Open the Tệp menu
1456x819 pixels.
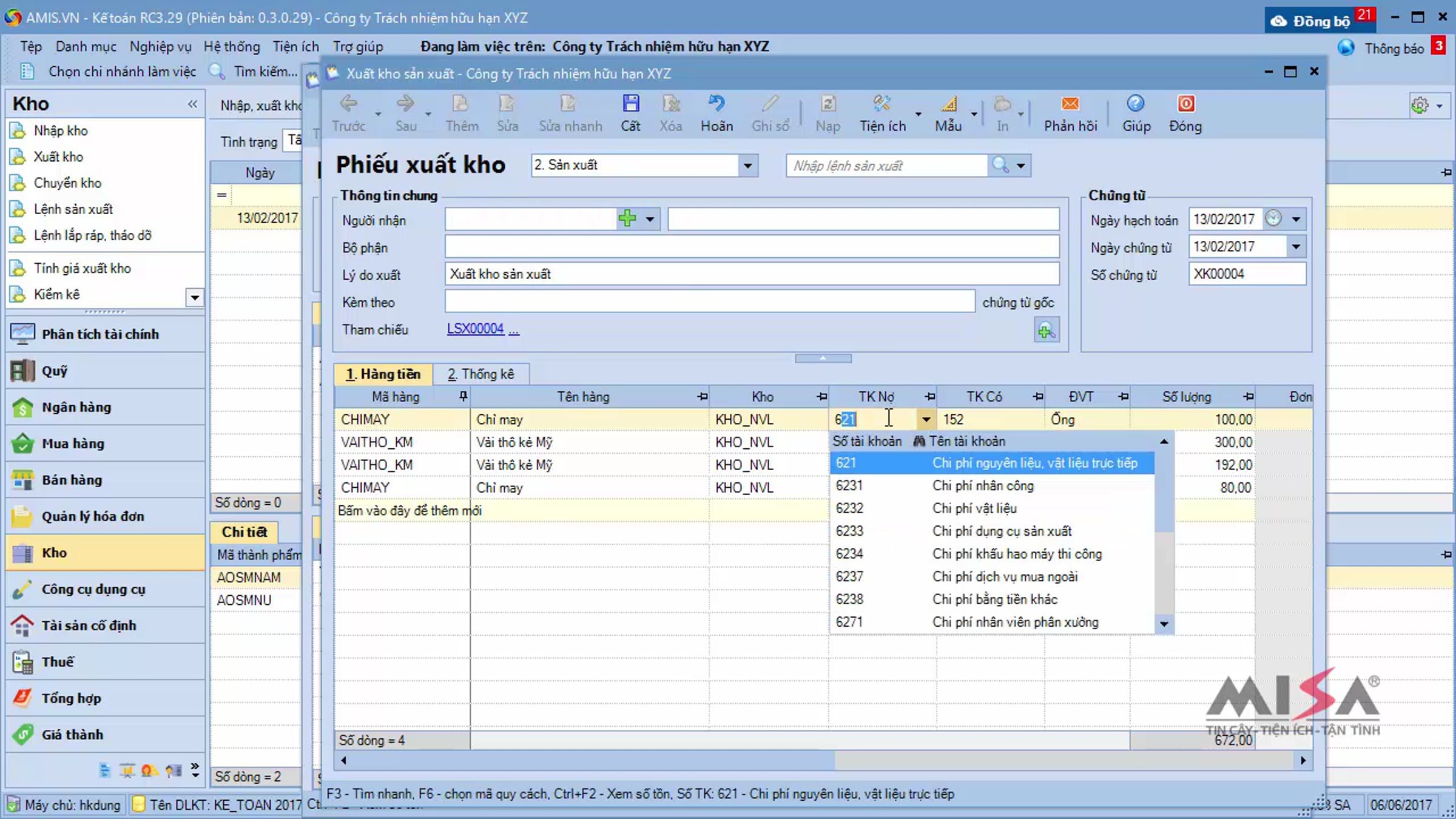pos(31,47)
